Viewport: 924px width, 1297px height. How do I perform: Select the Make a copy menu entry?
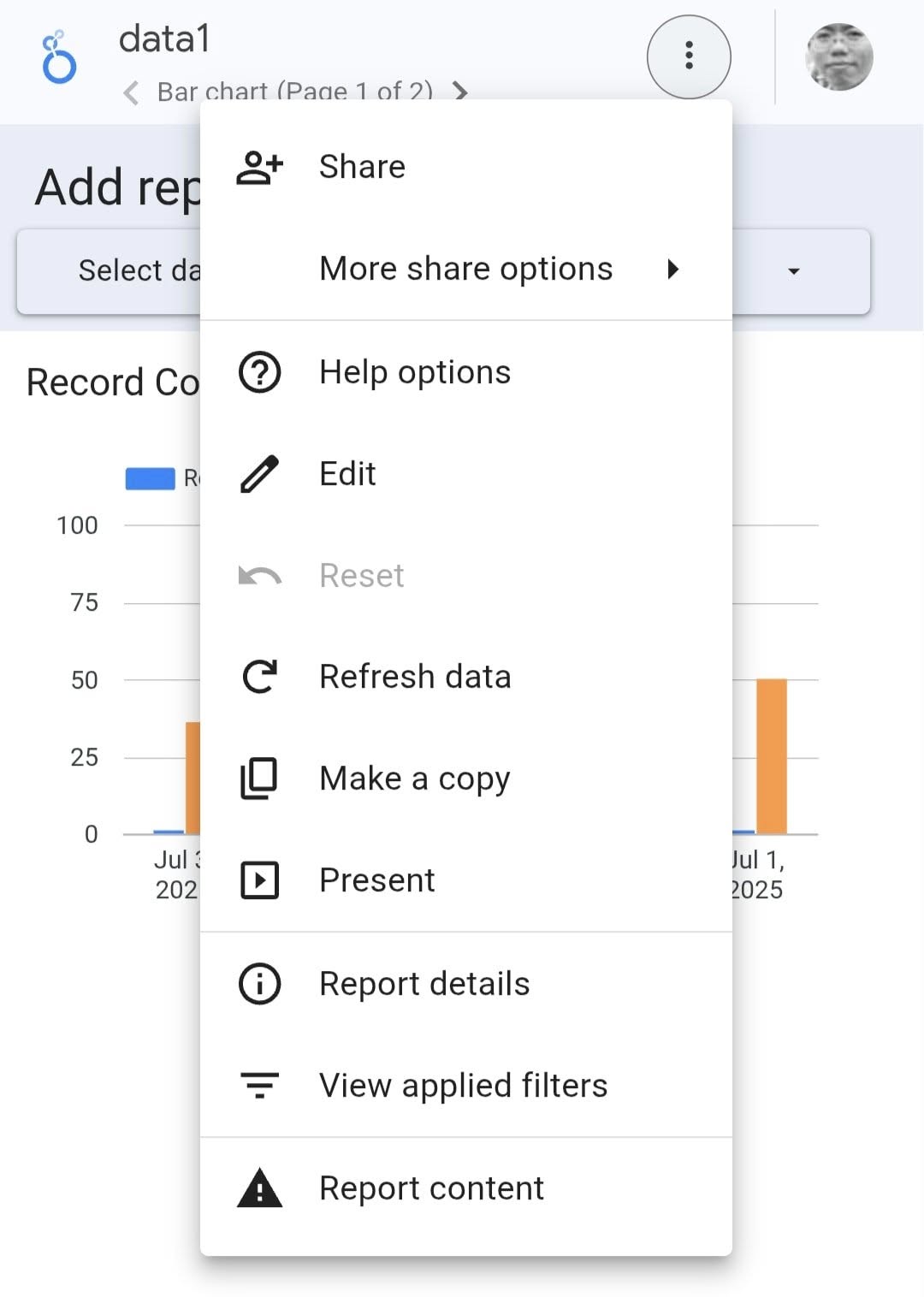point(415,779)
